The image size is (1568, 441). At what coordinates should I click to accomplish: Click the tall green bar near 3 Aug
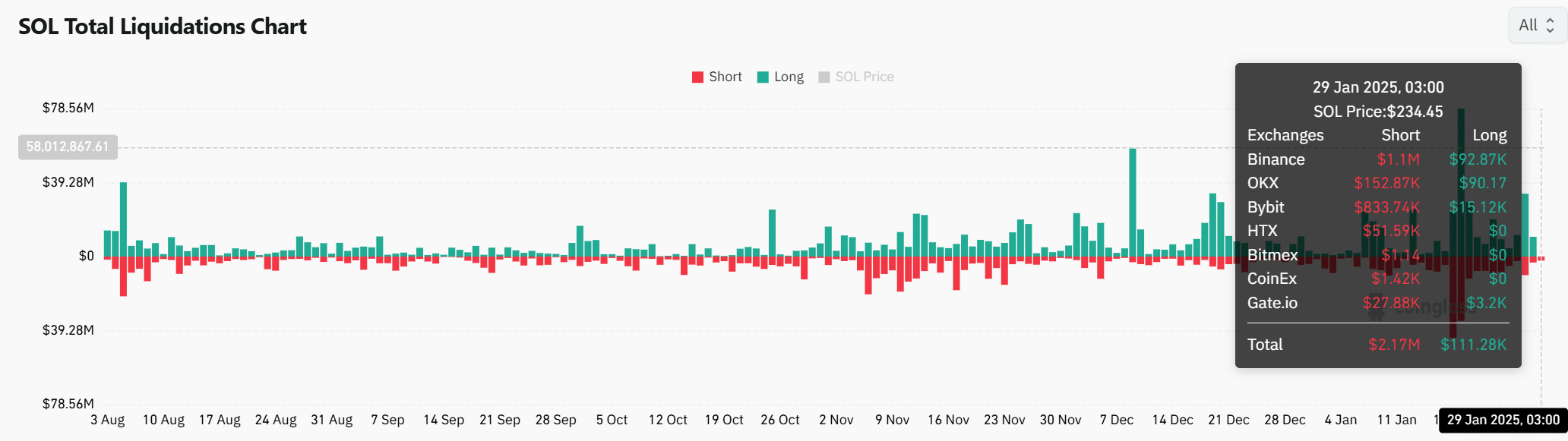pos(123,219)
